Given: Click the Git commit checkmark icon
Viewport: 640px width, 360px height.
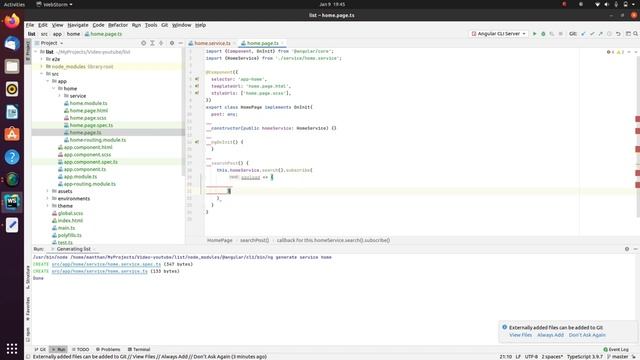Looking at the screenshot, I should click(x=592, y=34).
